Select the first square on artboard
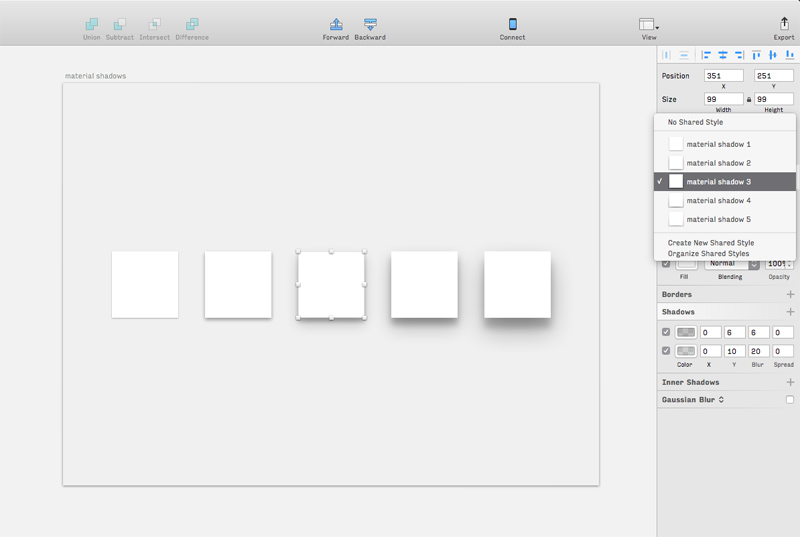This screenshot has height=537, width=800. click(x=145, y=285)
